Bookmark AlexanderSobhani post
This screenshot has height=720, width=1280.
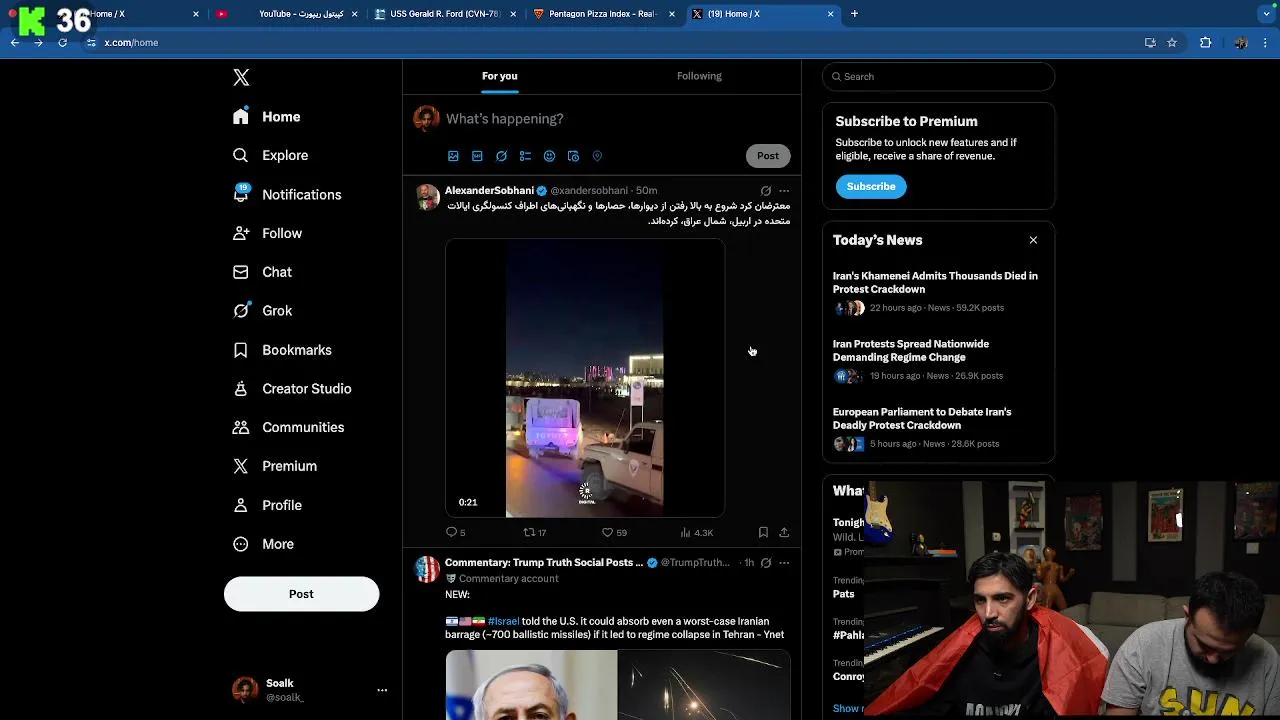[763, 533]
